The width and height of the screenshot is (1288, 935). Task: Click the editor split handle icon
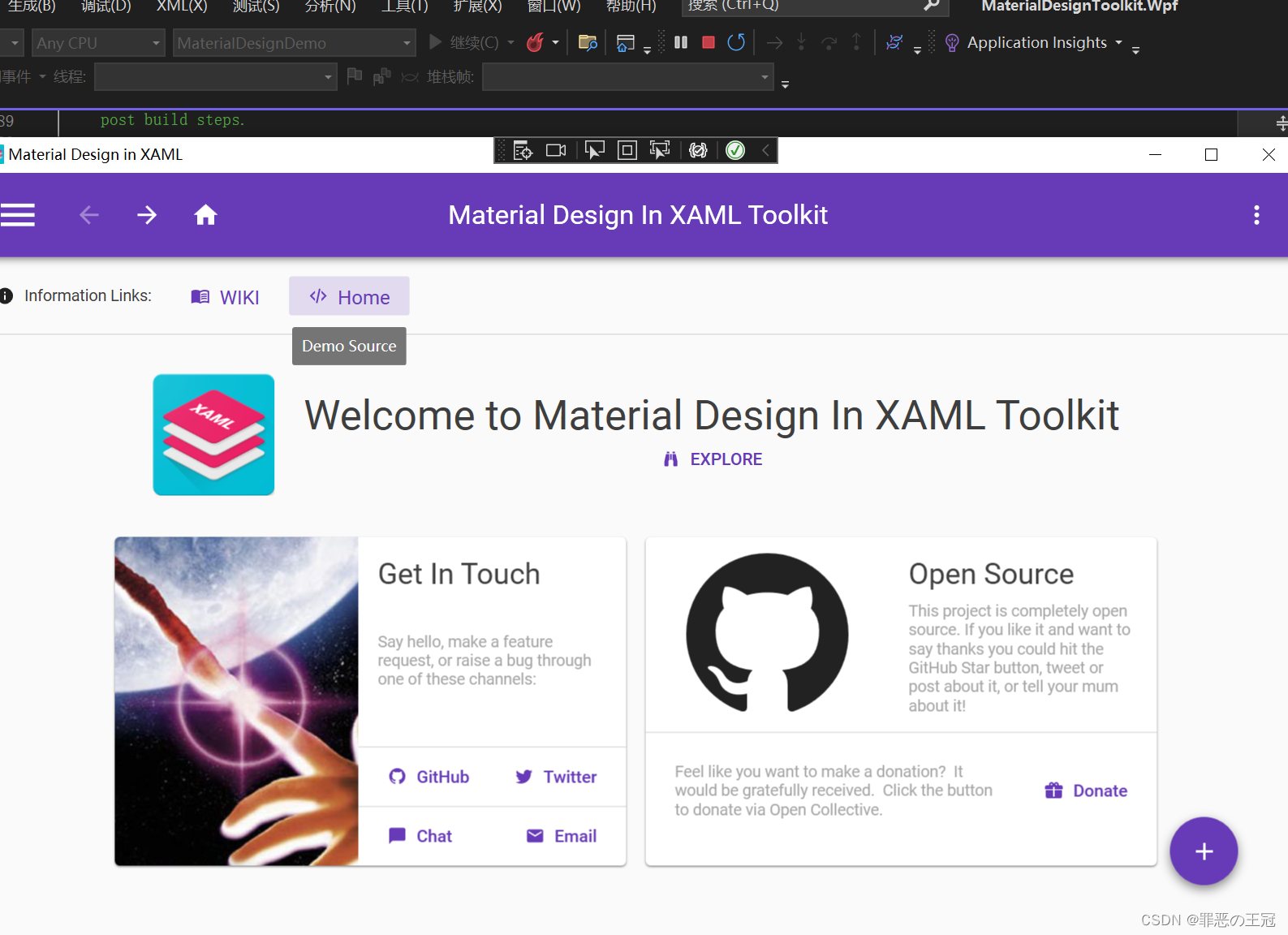pos(1282,123)
